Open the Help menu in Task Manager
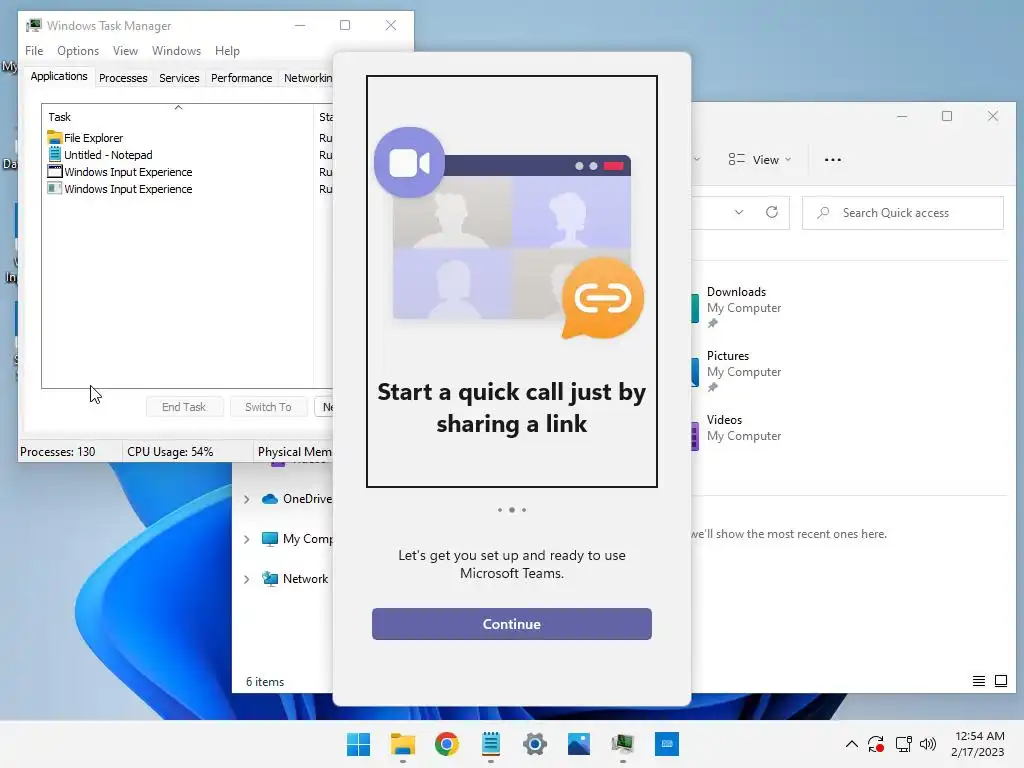Viewport: 1024px width, 768px height. point(227,51)
